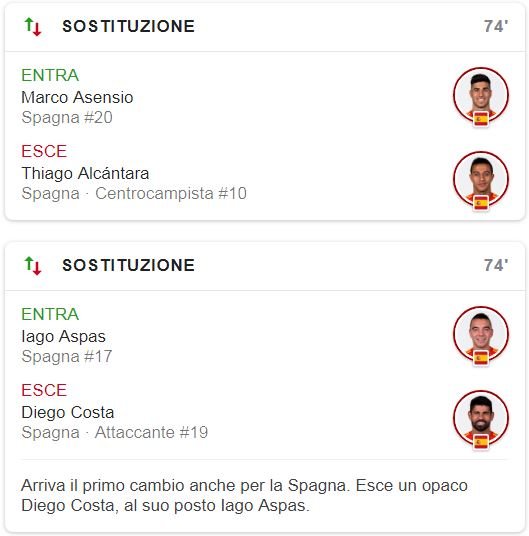This screenshot has width=529, height=536.
Task: Click the Spain flag badge under Diego Costa's photo
Action: click(481, 443)
